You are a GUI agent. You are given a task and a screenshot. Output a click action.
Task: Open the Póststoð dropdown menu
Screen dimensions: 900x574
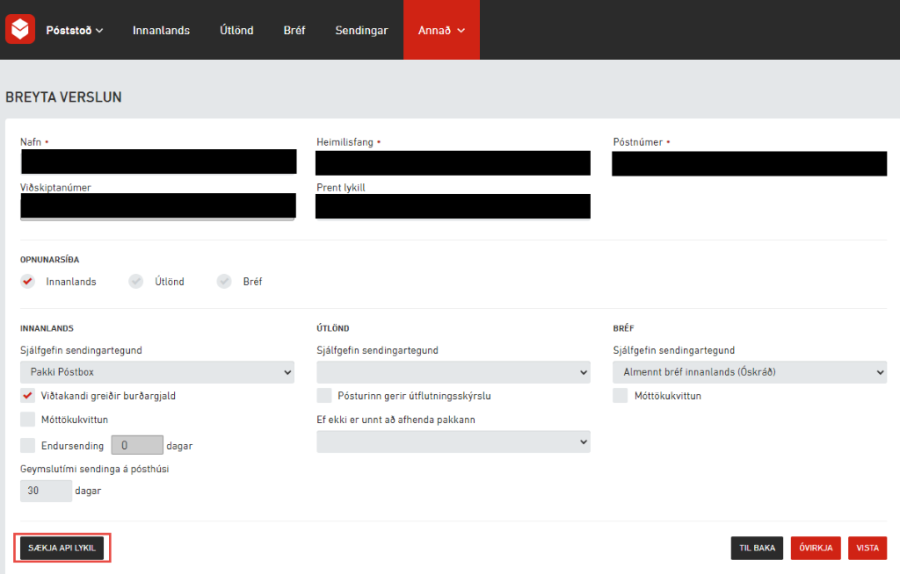pyautogui.click(x=75, y=31)
